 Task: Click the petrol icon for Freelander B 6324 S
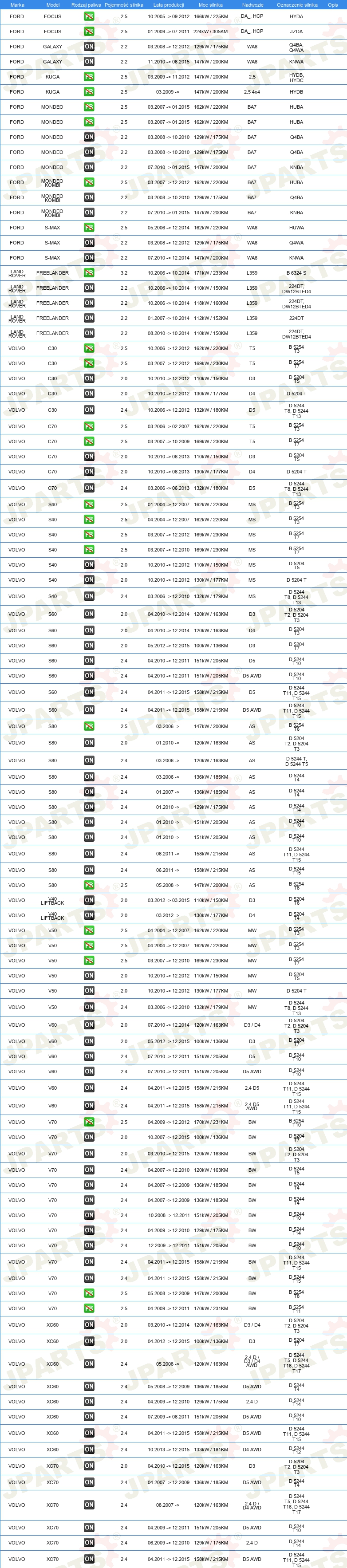(x=89, y=273)
